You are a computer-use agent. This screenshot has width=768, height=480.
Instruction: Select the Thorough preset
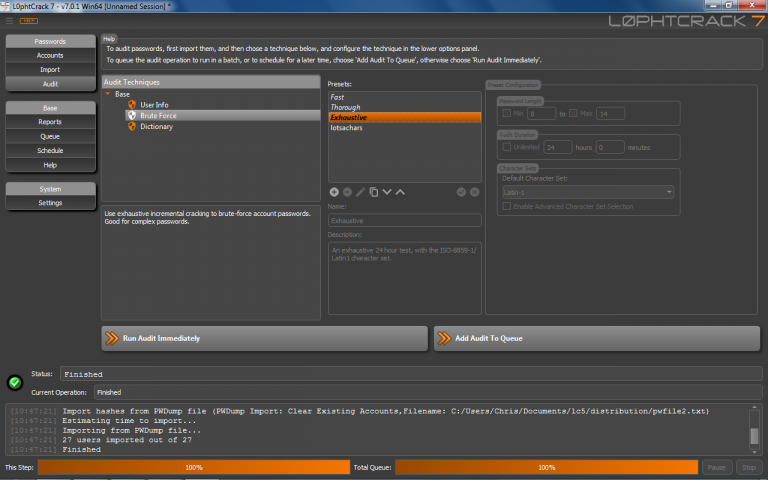(345, 107)
